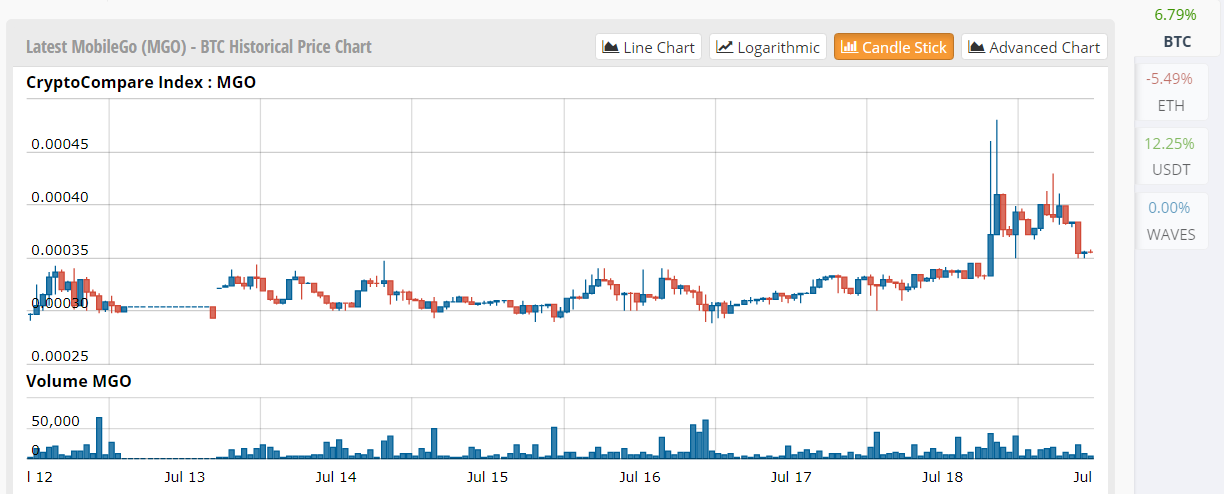Click the 0.00045 price axis label

60,145
